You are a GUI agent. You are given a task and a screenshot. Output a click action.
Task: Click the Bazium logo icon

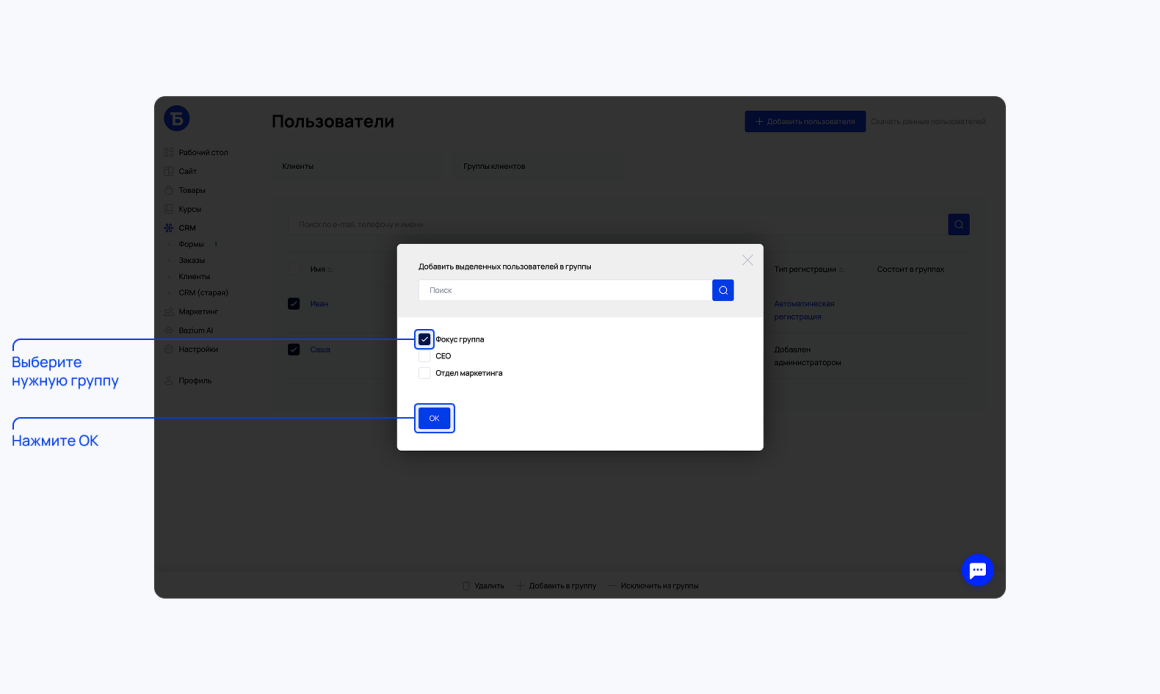click(177, 118)
